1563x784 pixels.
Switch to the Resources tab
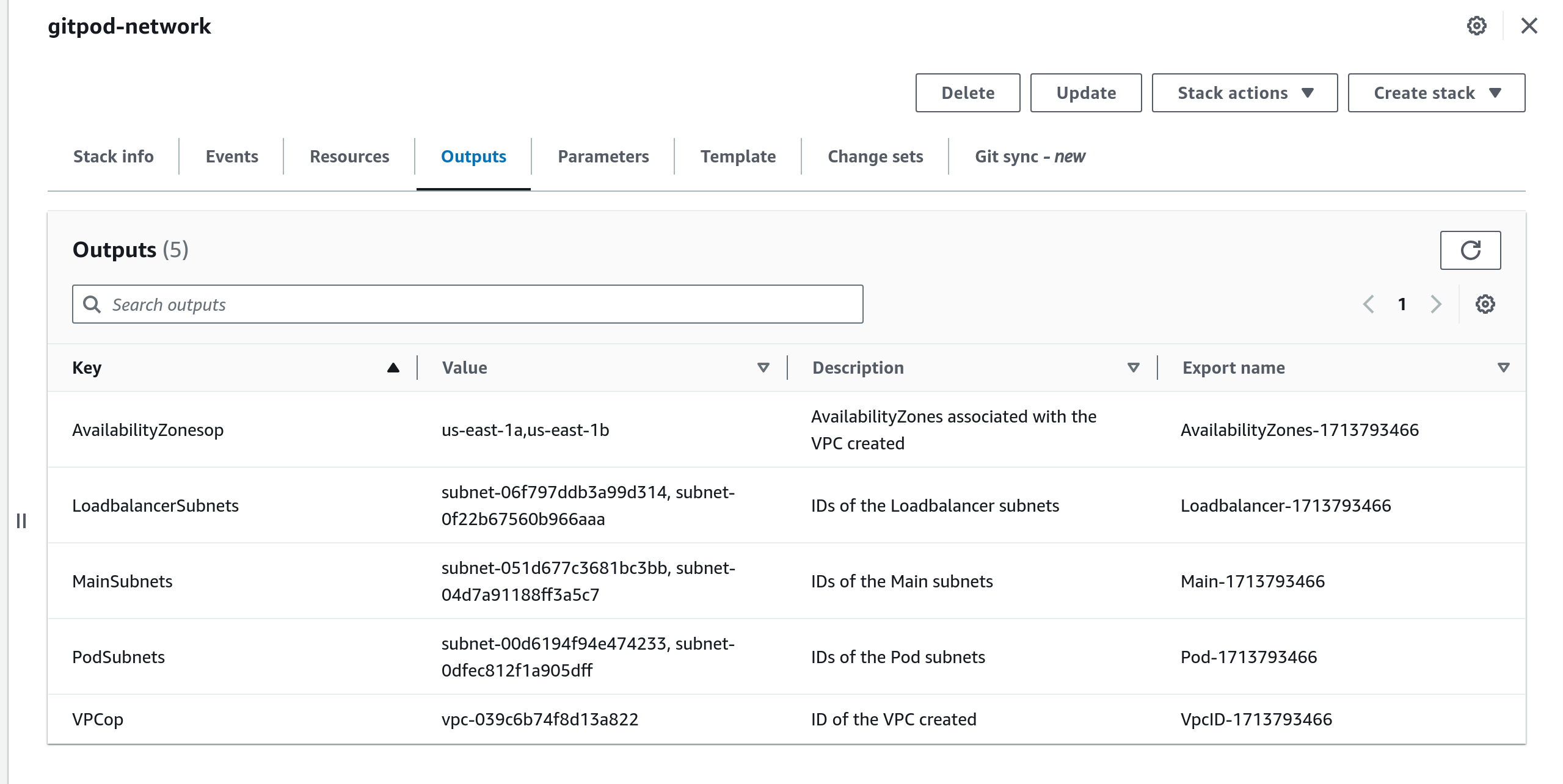pyautogui.click(x=349, y=156)
